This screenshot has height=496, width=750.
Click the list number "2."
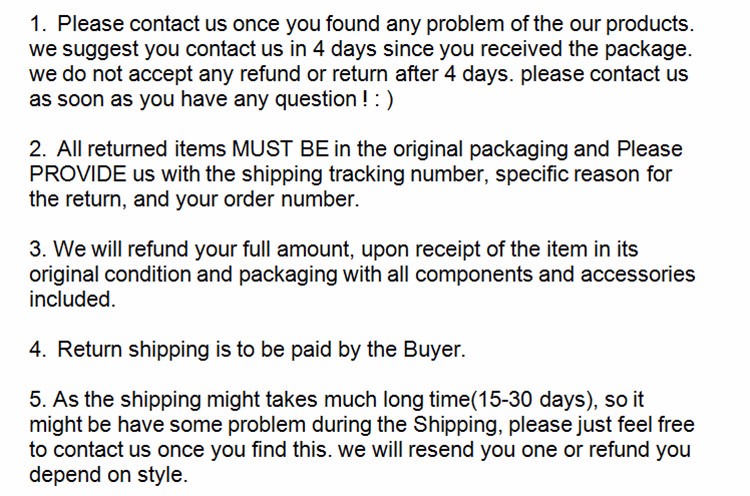tap(38, 149)
